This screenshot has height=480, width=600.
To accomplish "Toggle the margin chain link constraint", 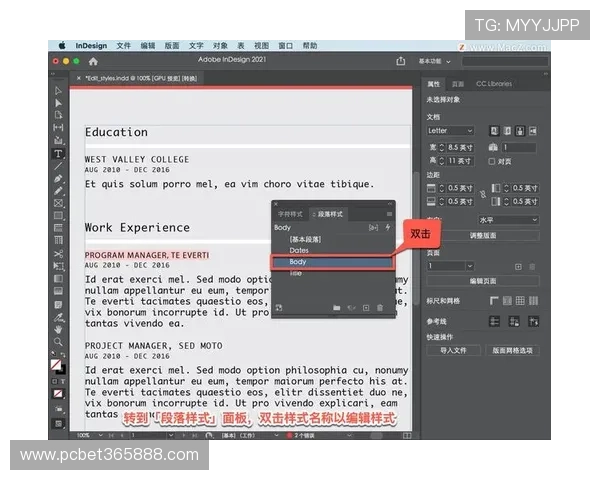I will [x=483, y=194].
